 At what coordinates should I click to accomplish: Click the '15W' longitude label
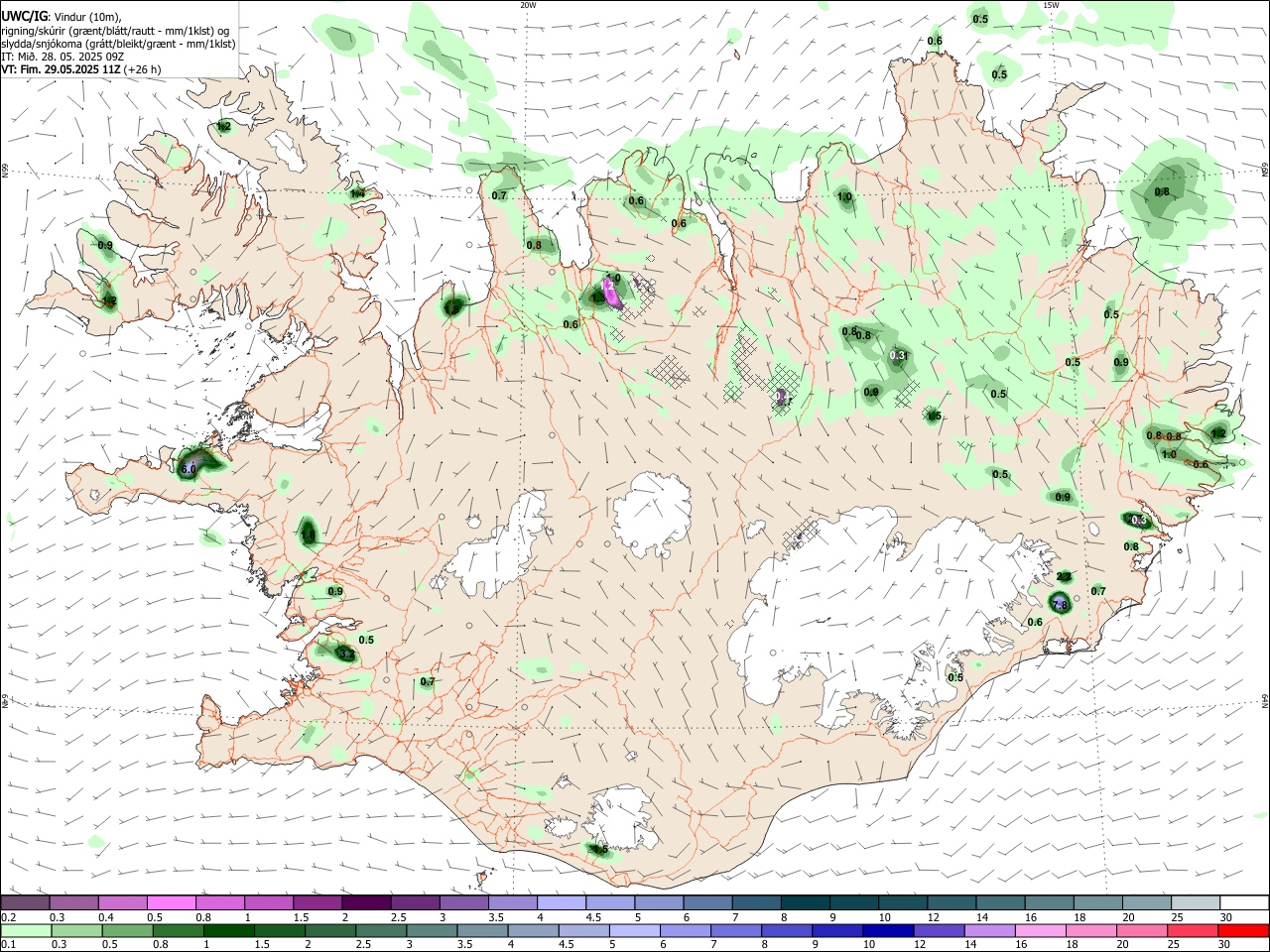(x=1051, y=5)
